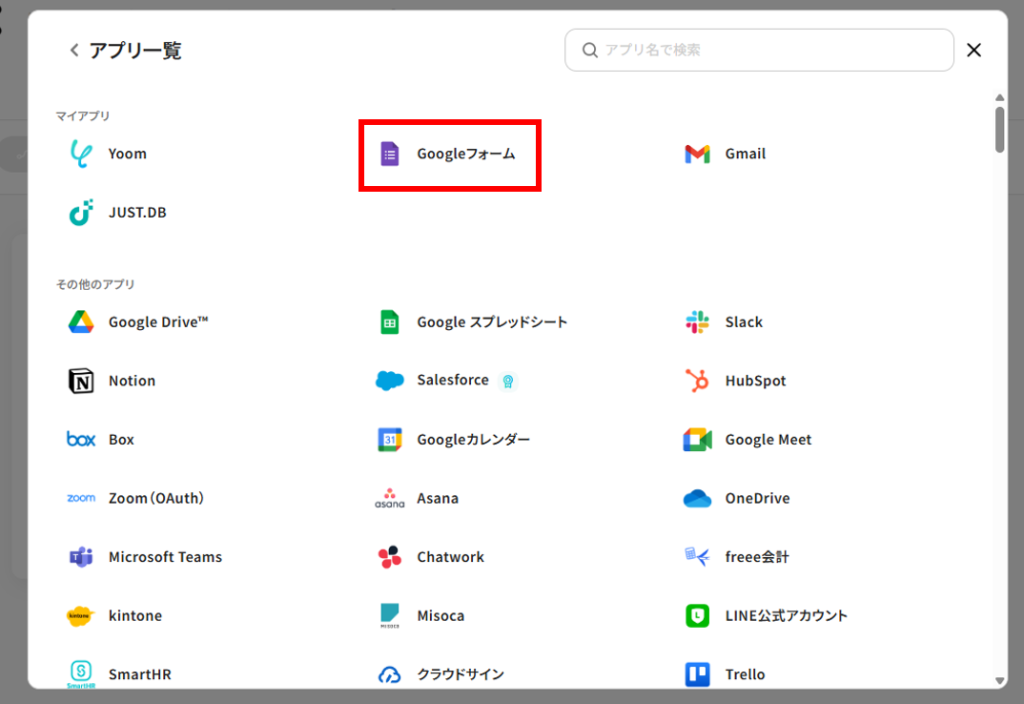Select the Gmail envelope icon

pos(697,154)
